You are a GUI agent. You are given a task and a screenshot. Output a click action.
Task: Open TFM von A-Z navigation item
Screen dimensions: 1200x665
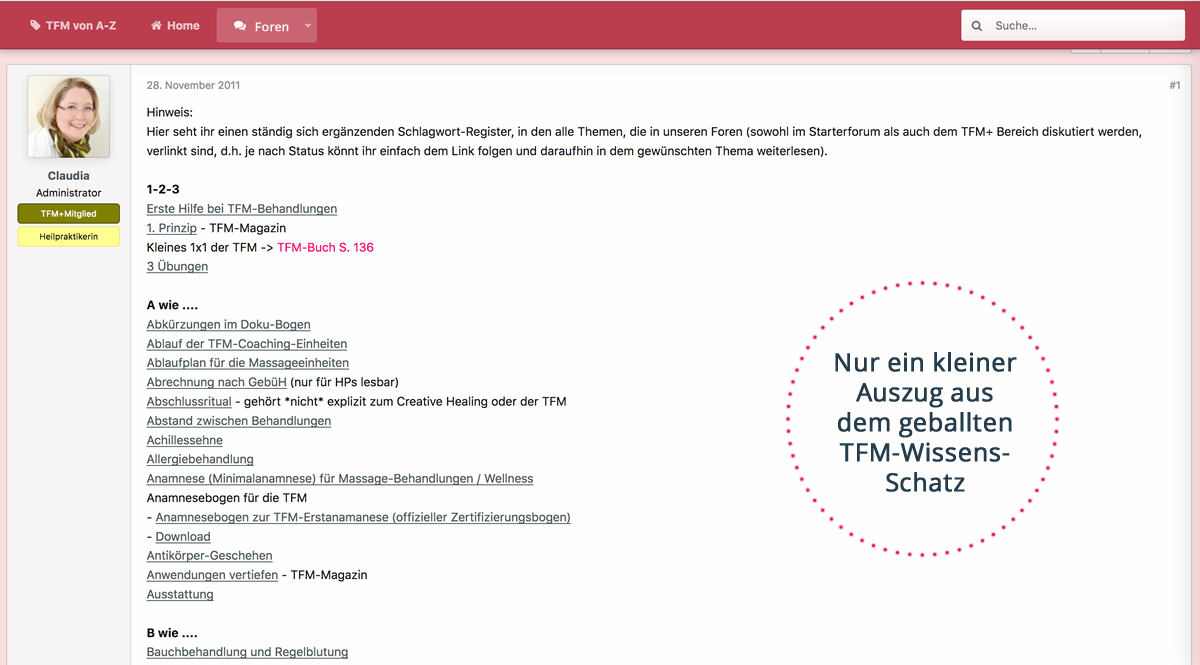(80, 26)
